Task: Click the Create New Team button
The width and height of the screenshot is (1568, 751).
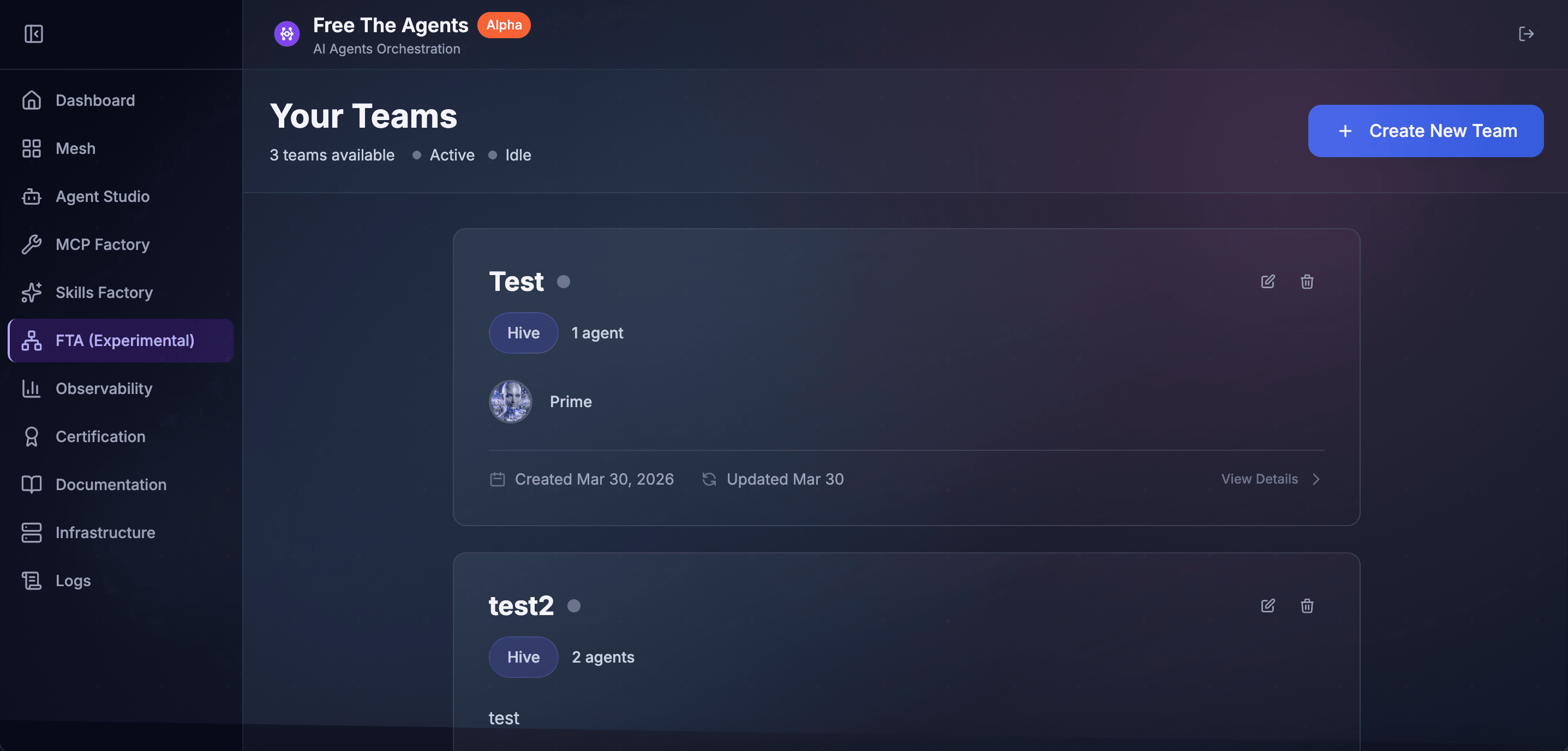Action: point(1426,130)
